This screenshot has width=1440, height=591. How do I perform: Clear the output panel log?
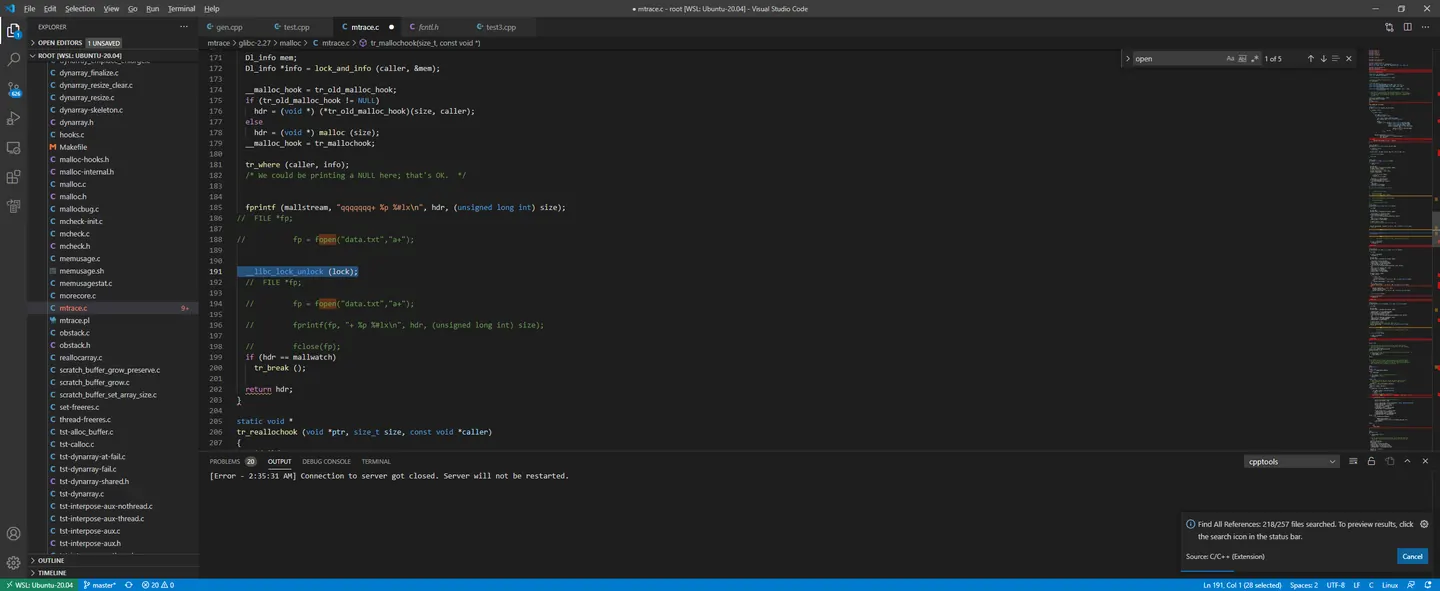click(1353, 461)
